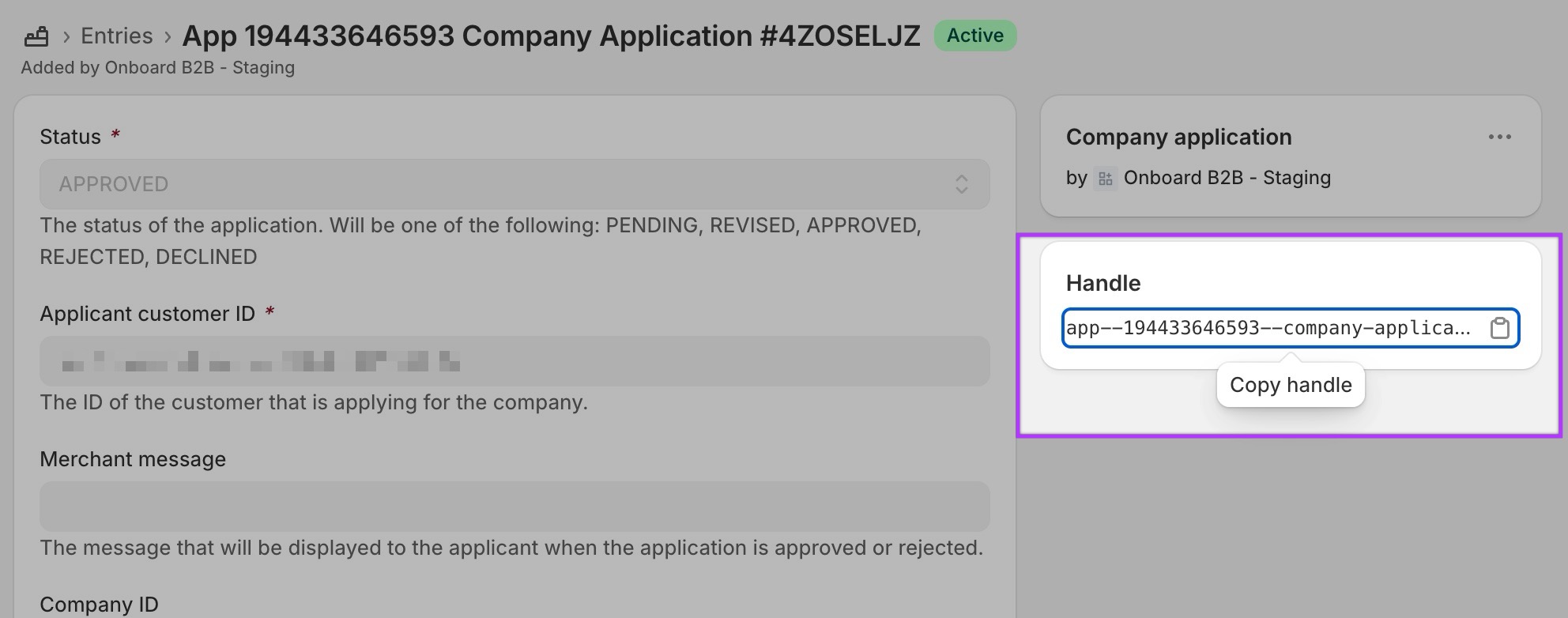Click the Active status badge
This screenshot has height=618, width=1568.
[975, 36]
